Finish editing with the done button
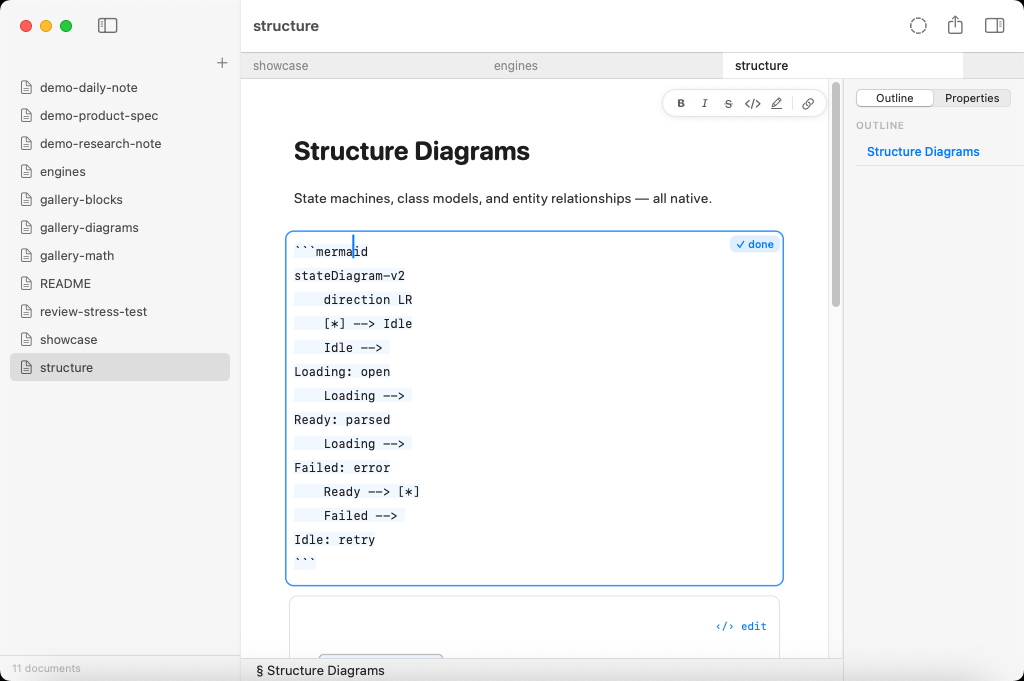 pos(754,244)
